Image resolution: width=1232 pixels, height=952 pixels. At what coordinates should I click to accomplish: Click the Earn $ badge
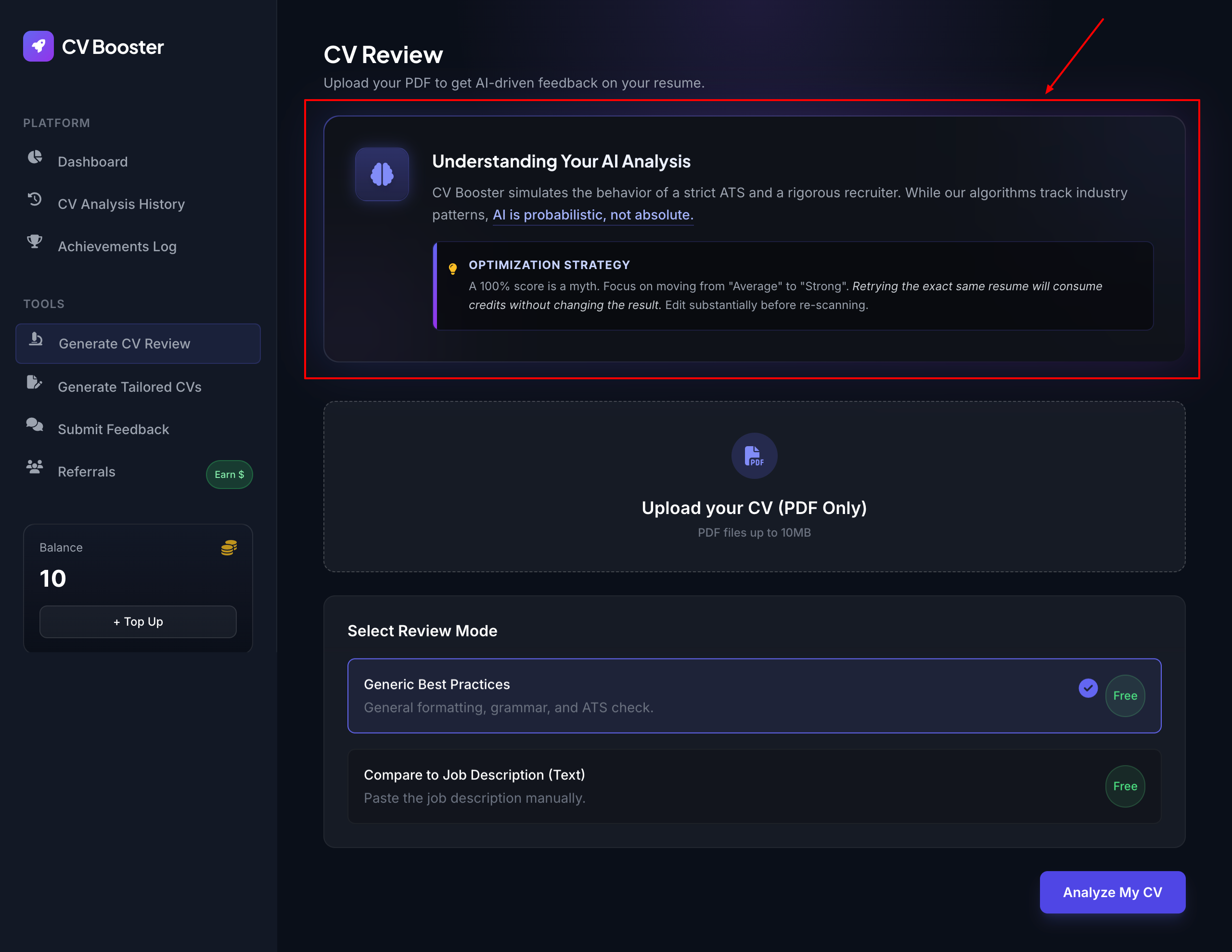[x=229, y=475]
